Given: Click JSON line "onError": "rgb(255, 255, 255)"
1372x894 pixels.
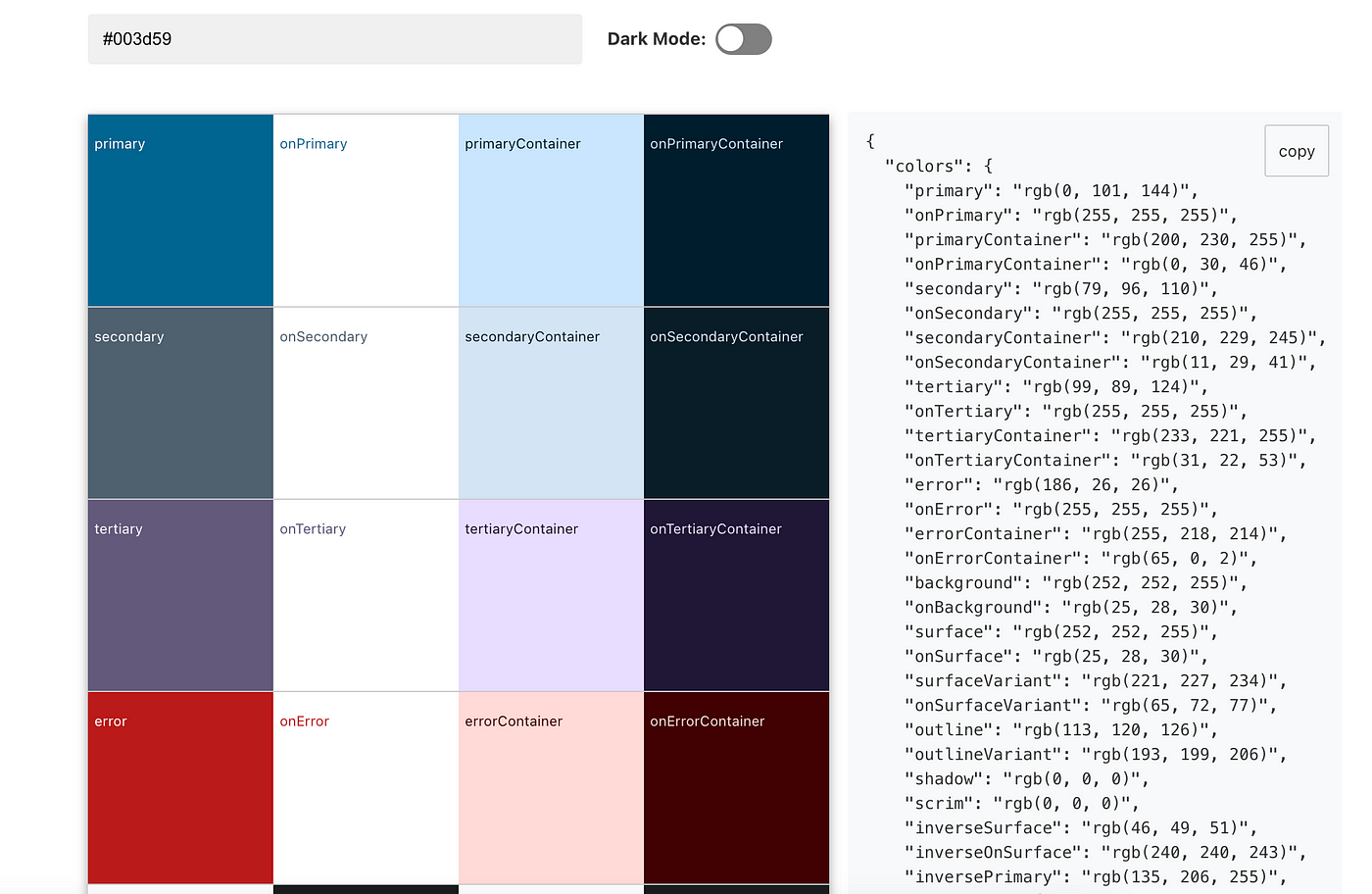Looking at the screenshot, I should 1061,509.
